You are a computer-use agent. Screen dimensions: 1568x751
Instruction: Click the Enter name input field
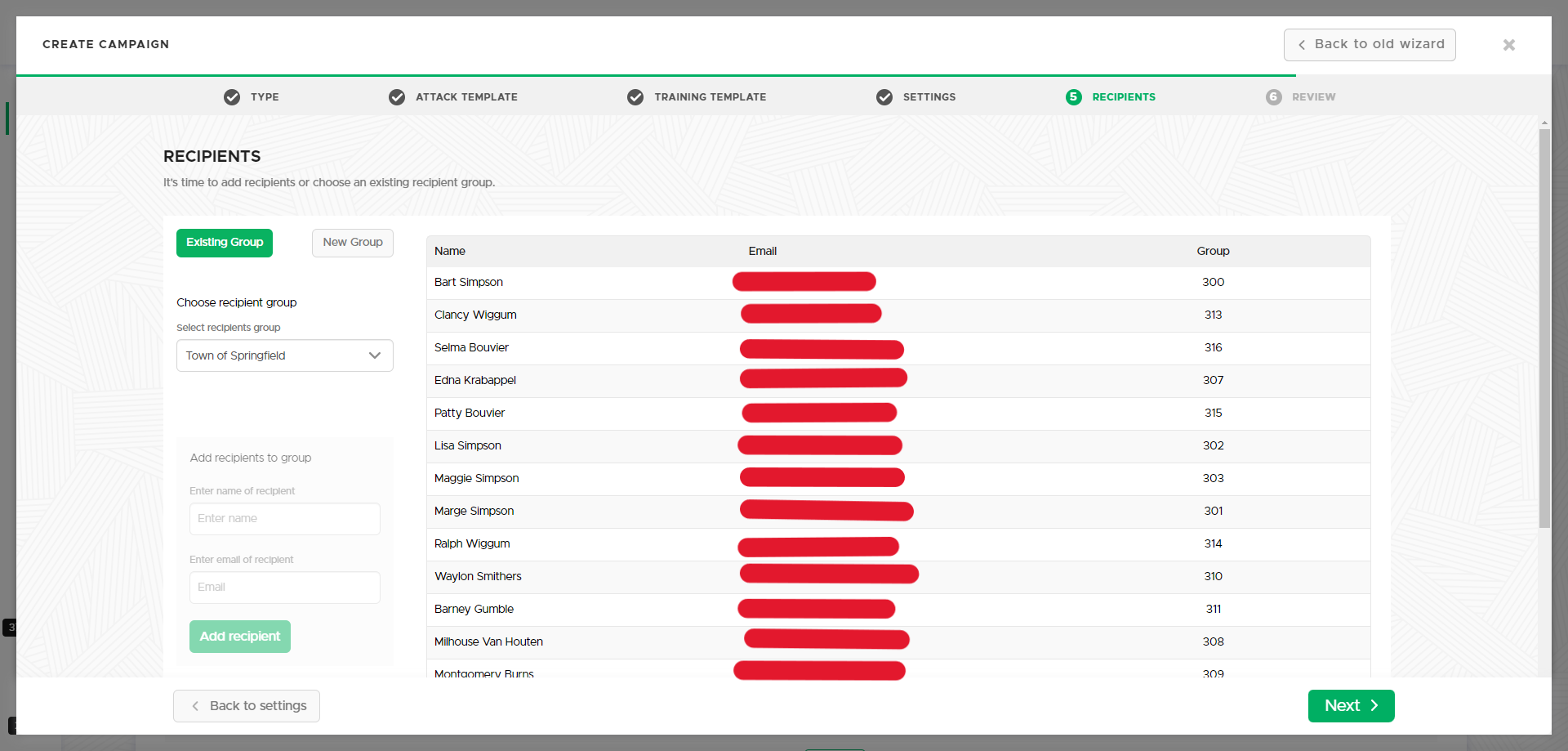(x=285, y=519)
